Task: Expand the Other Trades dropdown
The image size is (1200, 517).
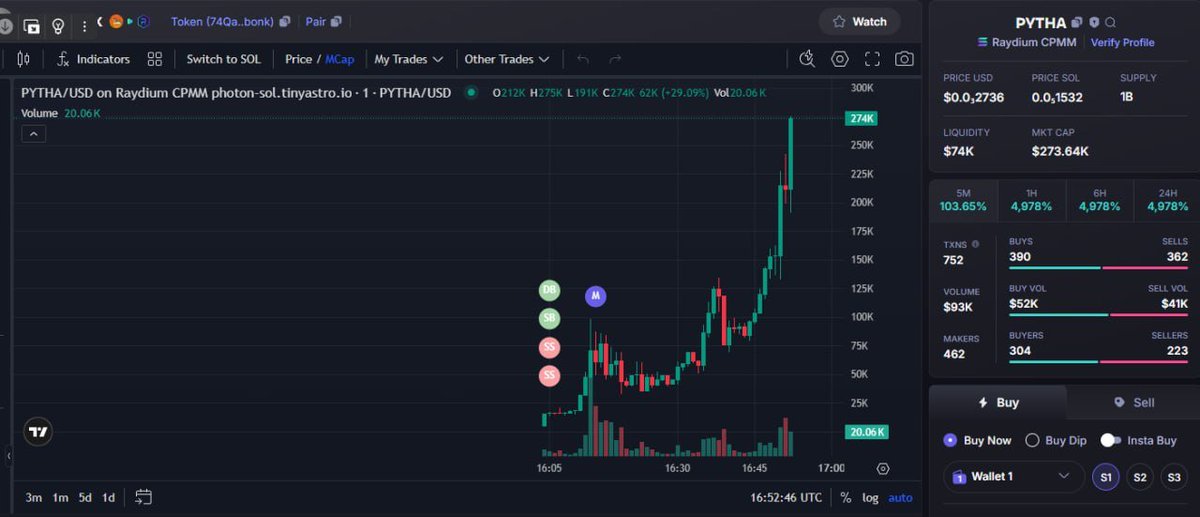Action: point(507,59)
